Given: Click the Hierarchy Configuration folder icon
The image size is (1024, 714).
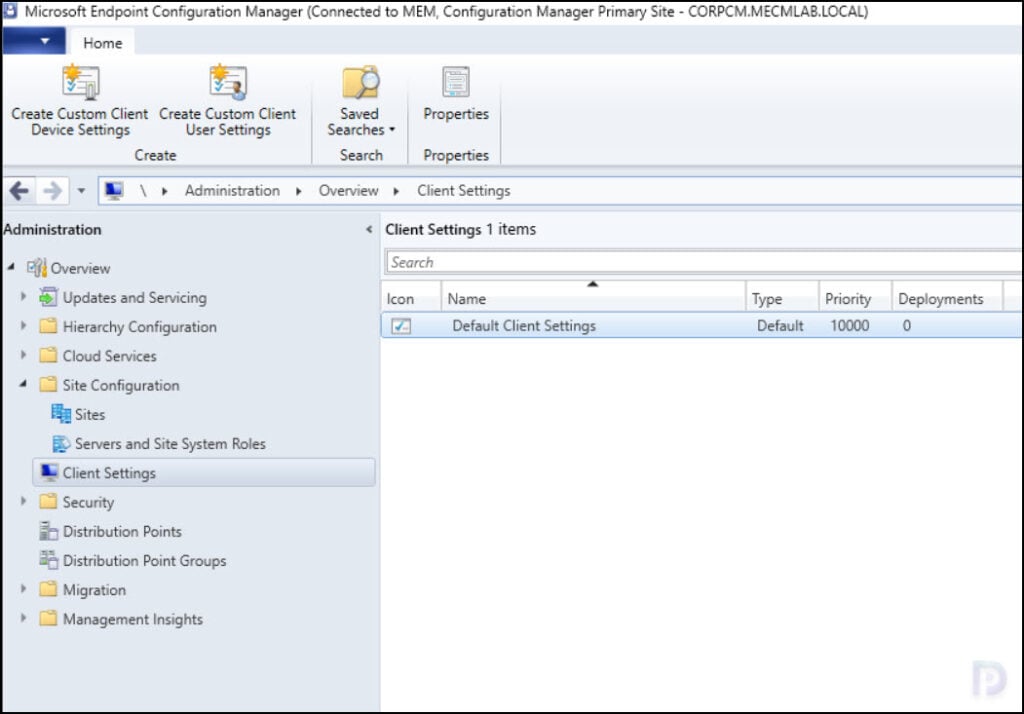Looking at the screenshot, I should [48, 326].
